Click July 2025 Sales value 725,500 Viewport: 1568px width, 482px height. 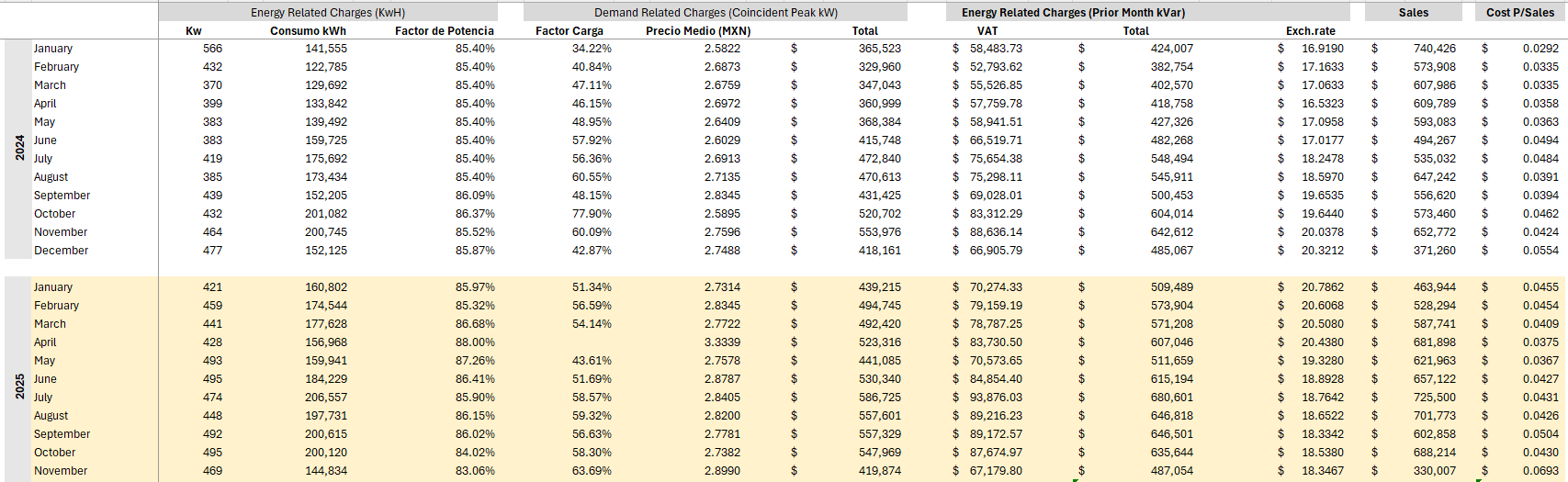[1434, 398]
